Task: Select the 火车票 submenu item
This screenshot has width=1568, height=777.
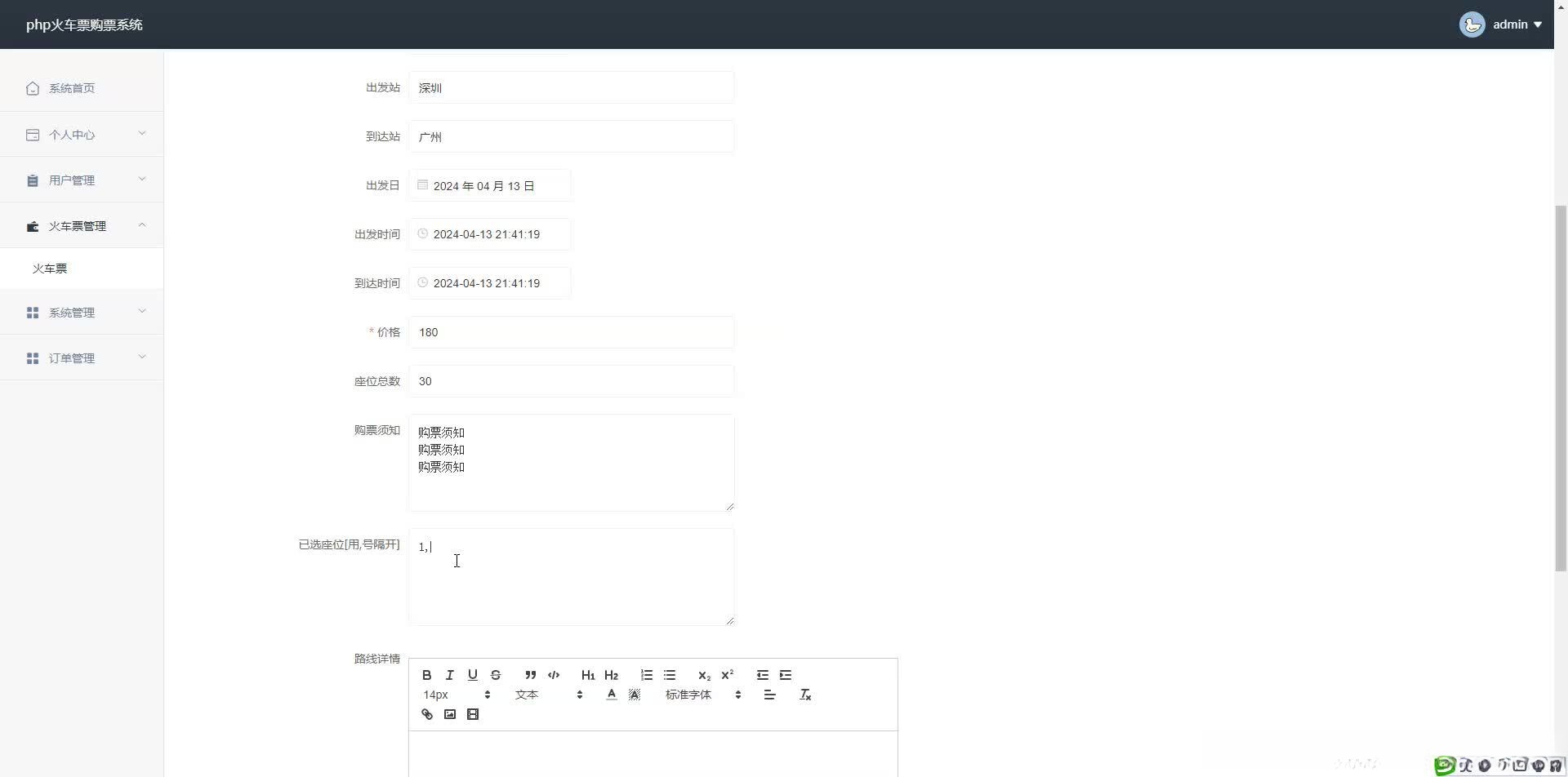Action: tap(82, 269)
